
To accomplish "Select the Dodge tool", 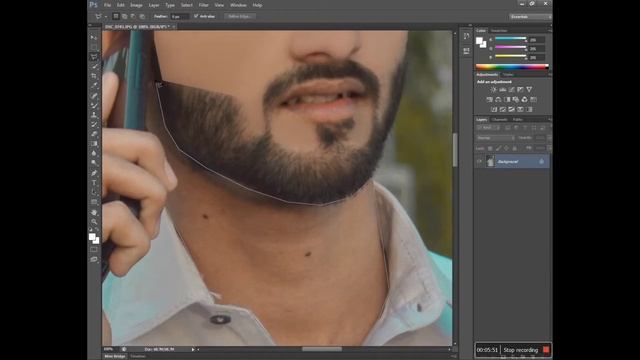I will [x=94, y=163].
